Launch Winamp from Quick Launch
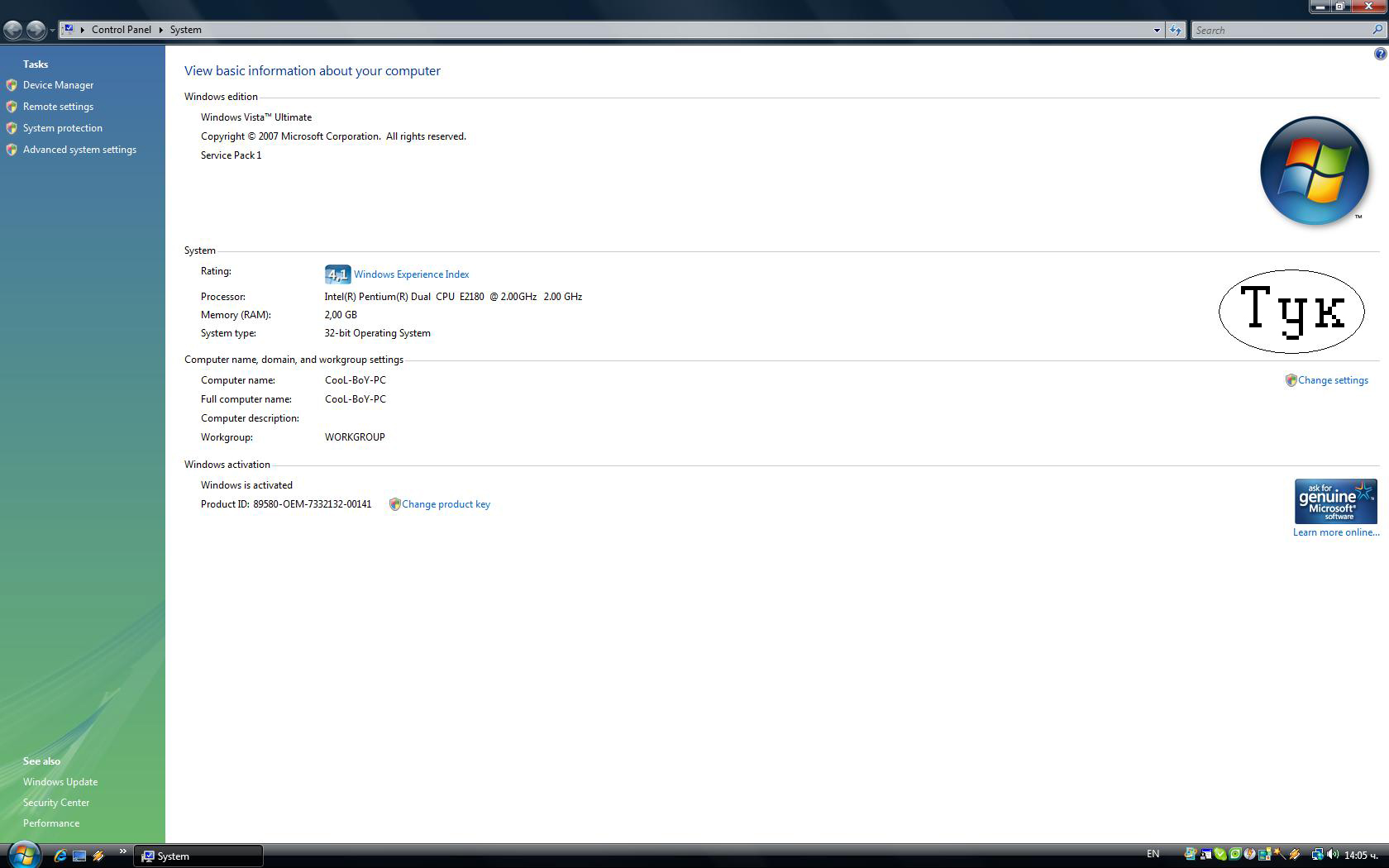The height and width of the screenshot is (868, 1389). [x=98, y=856]
